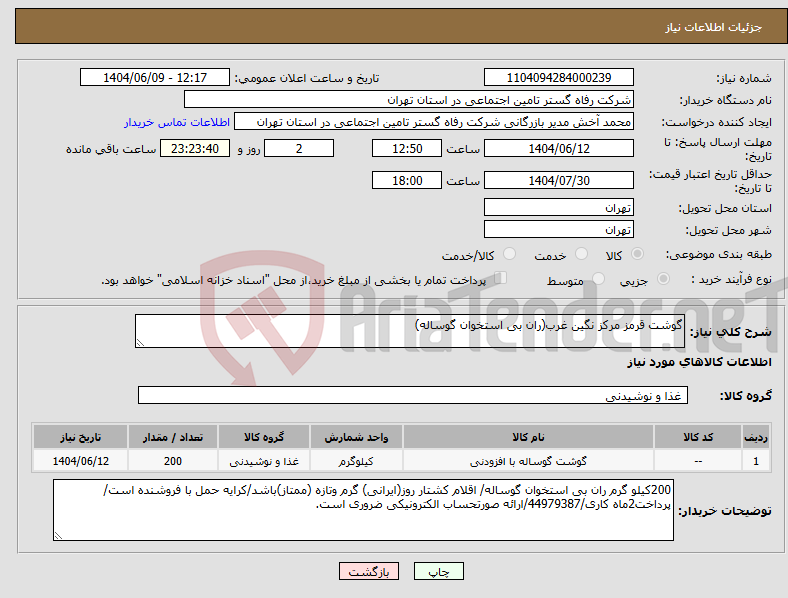The height and width of the screenshot is (598, 788).
Task: Click the cell گوشت گوساله با افزودنی
Action: [528, 461]
